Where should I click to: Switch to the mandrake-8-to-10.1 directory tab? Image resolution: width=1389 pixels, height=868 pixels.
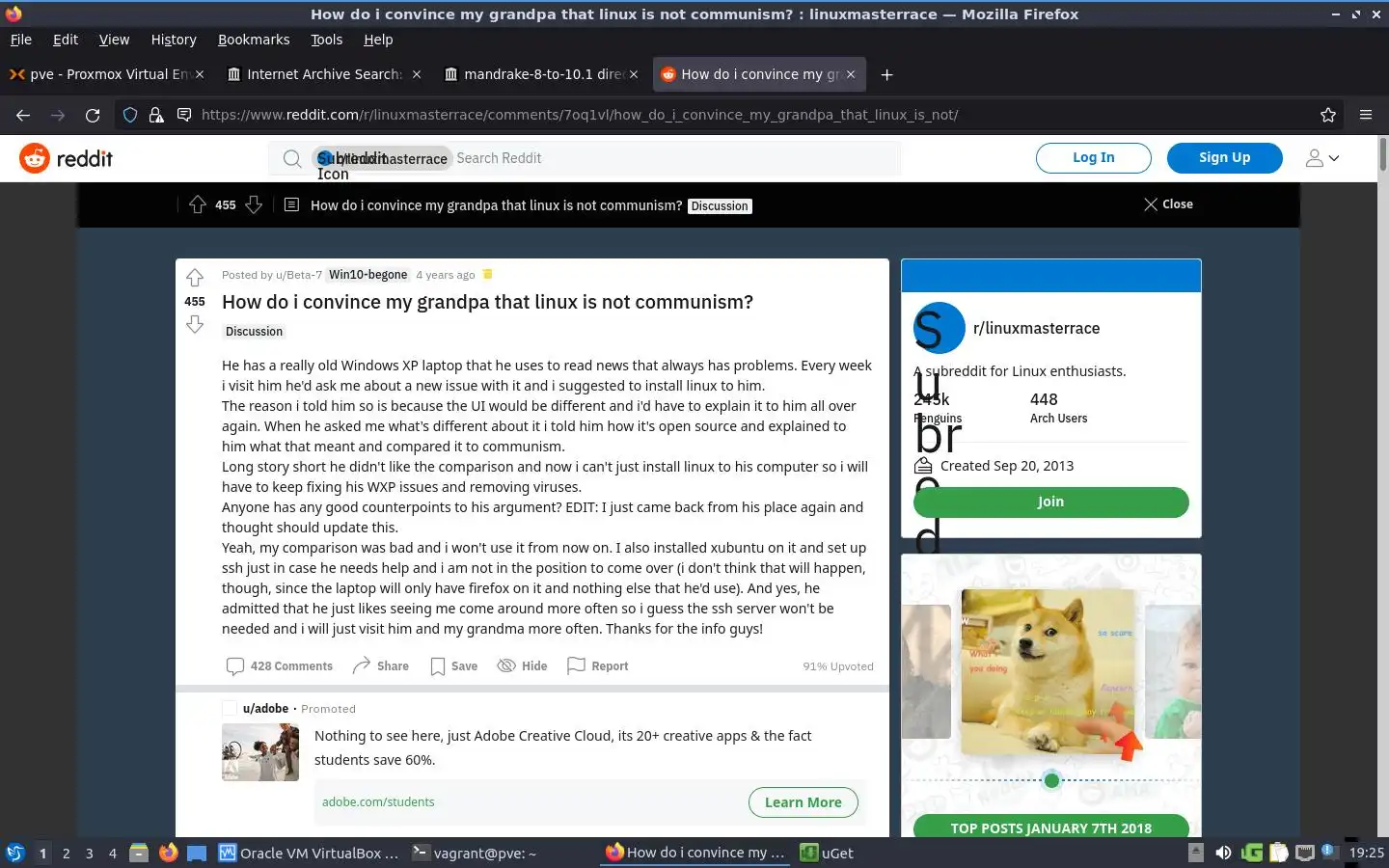(541, 74)
